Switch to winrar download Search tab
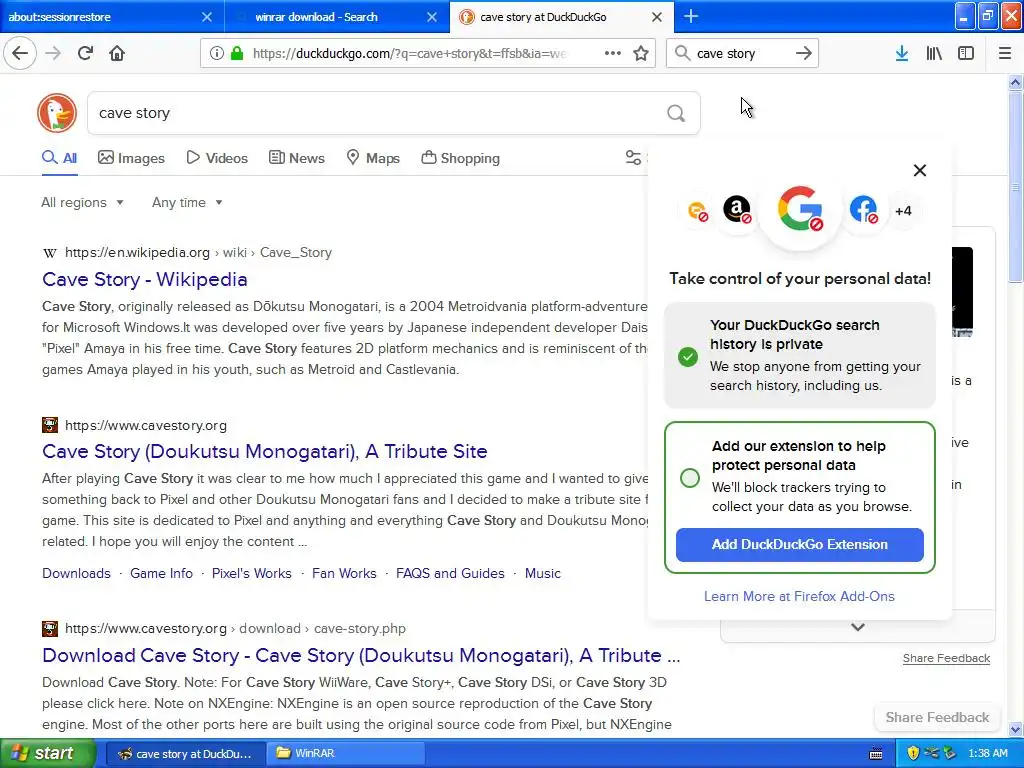Image resolution: width=1024 pixels, height=768 pixels. tap(337, 17)
